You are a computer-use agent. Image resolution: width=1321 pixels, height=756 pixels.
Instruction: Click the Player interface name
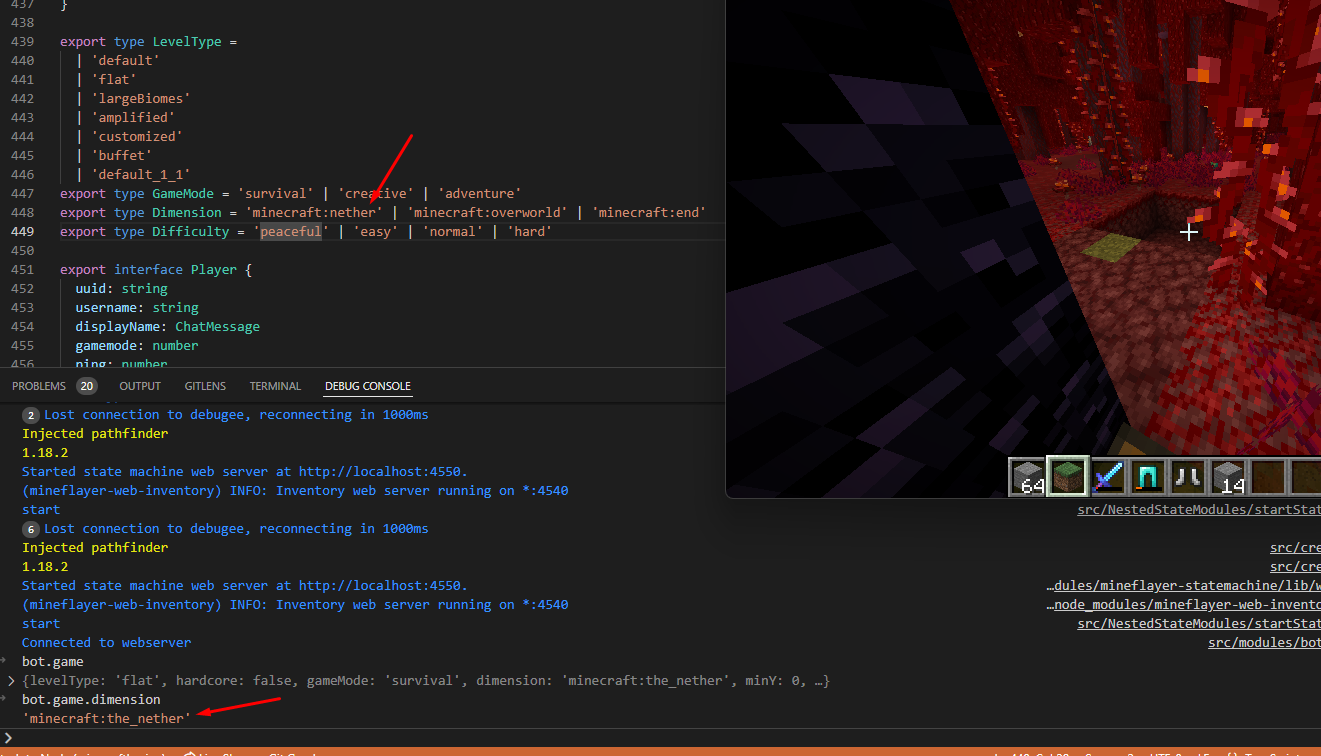[213, 270]
